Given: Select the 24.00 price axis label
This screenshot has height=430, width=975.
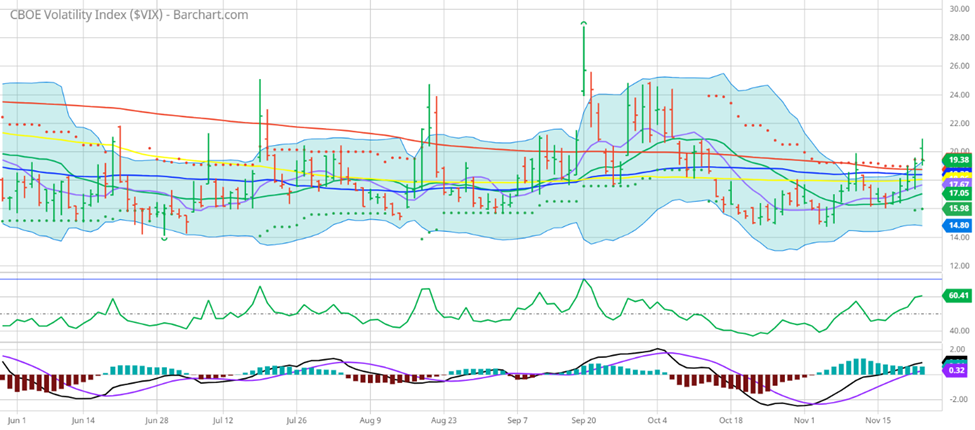Looking at the screenshot, I should 958,95.
